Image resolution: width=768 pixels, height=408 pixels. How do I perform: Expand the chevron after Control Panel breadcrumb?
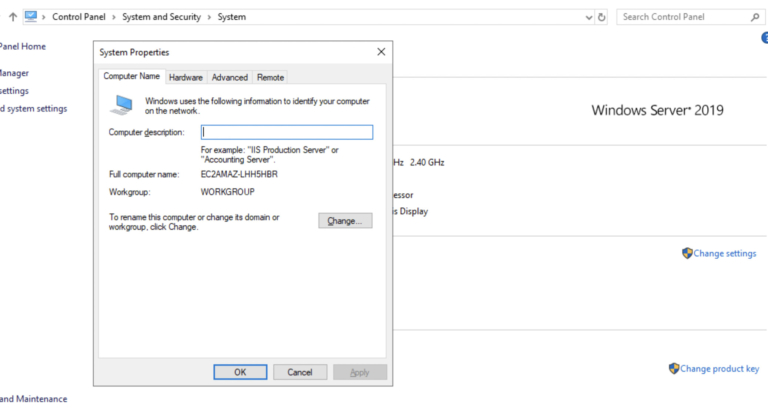click(114, 17)
